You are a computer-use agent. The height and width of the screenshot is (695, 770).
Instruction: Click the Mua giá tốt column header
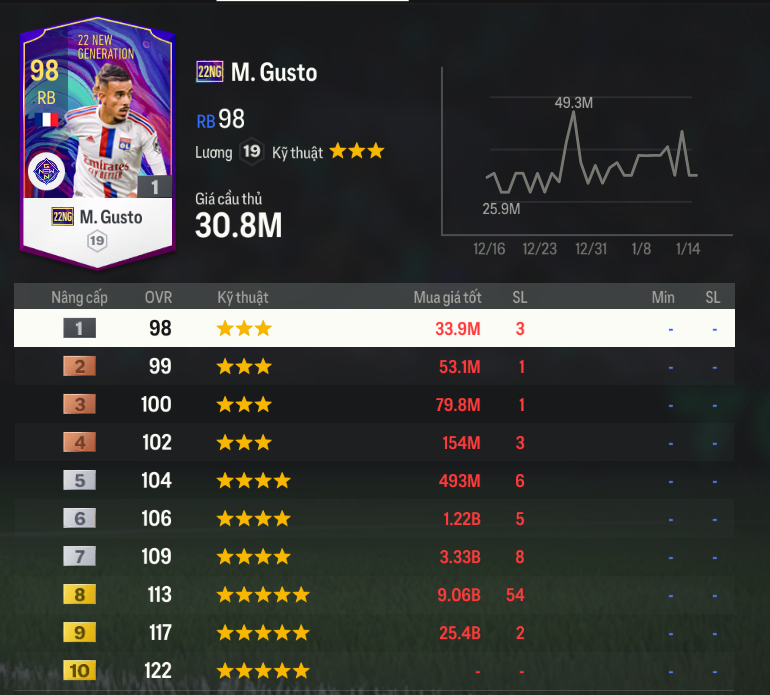(447, 297)
